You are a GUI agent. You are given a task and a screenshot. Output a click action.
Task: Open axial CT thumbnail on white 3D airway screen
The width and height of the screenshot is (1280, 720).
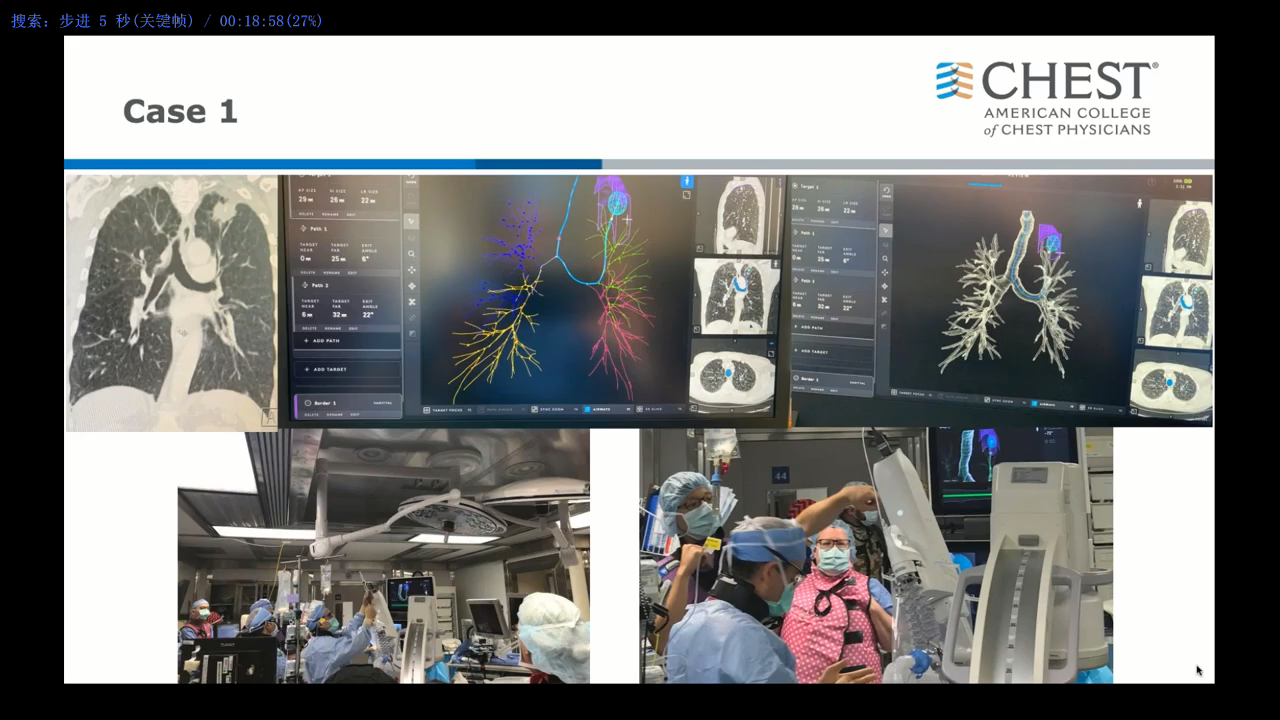1171,383
